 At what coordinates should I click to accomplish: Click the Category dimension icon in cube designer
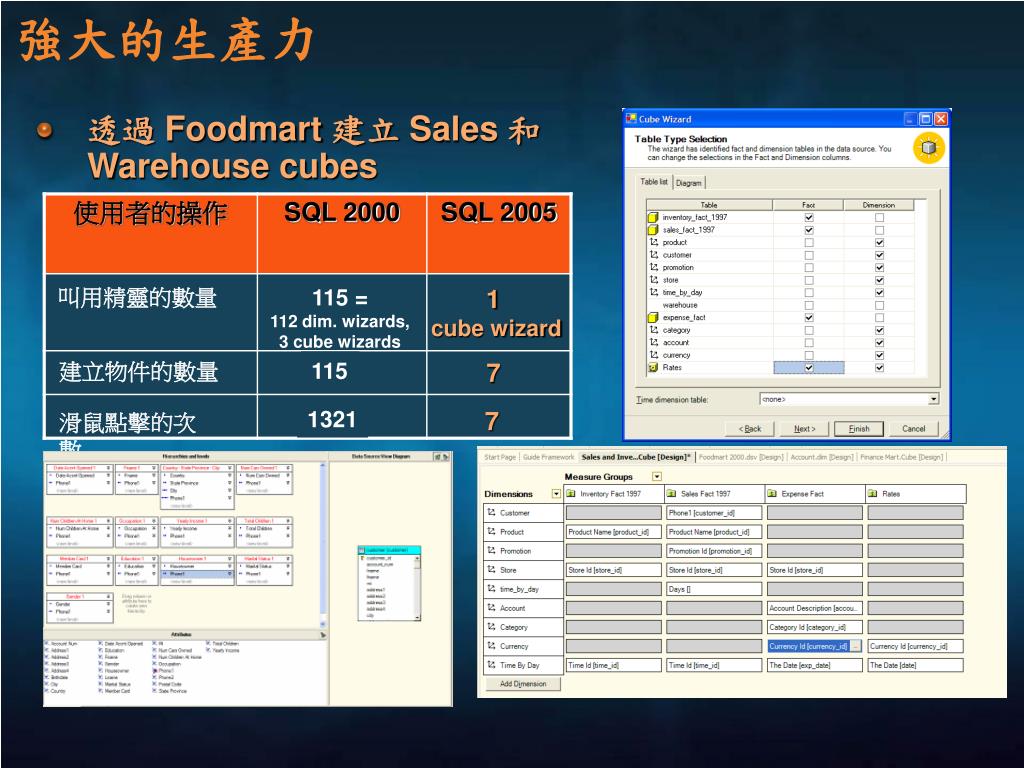(x=491, y=626)
